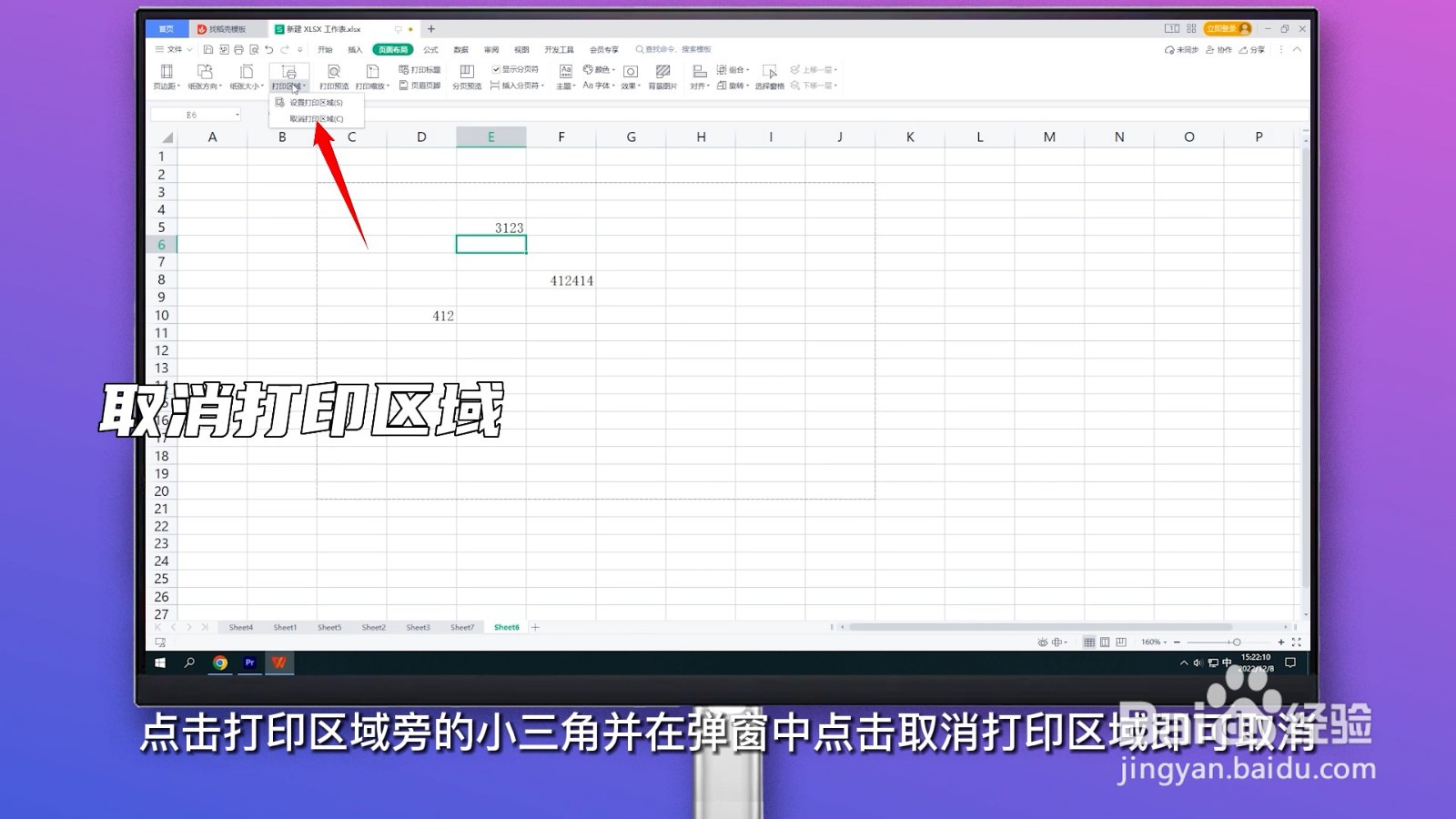
Task: Switch to the 开发工具 ribbon tab
Action: pyautogui.click(x=559, y=49)
